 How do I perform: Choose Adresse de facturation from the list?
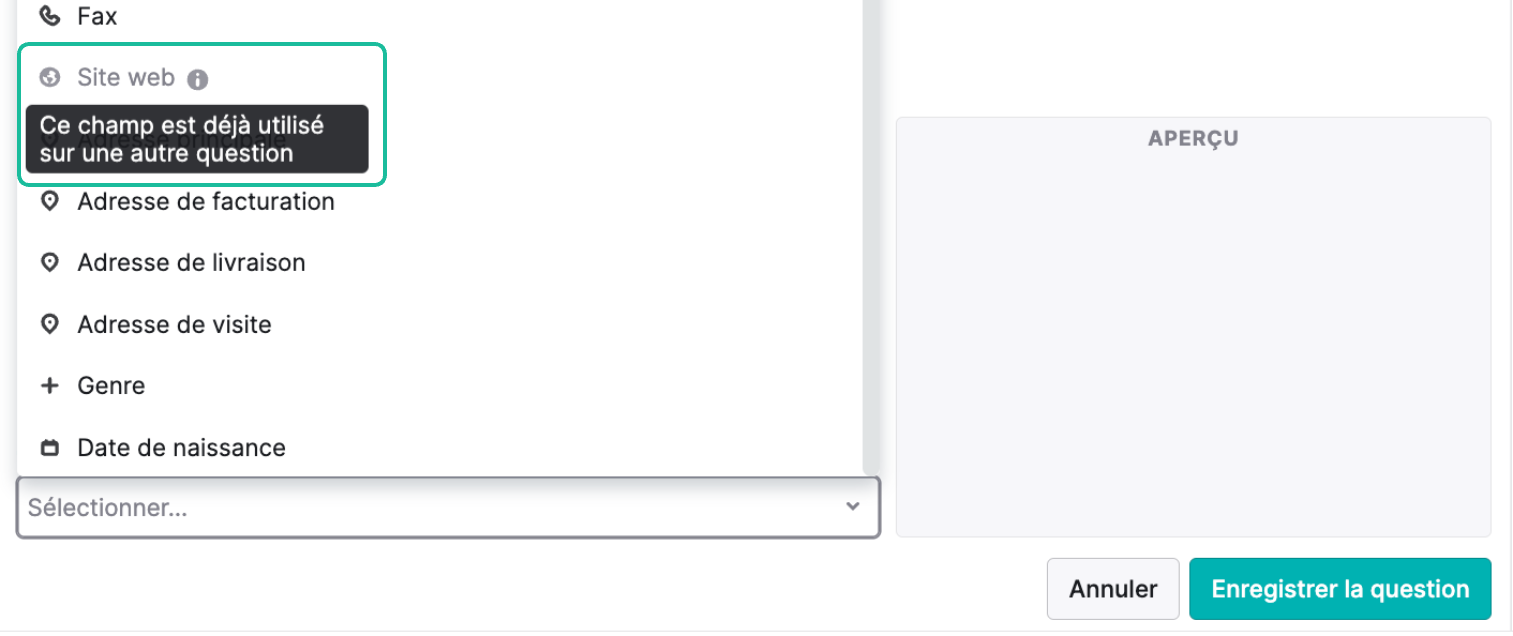439,201
